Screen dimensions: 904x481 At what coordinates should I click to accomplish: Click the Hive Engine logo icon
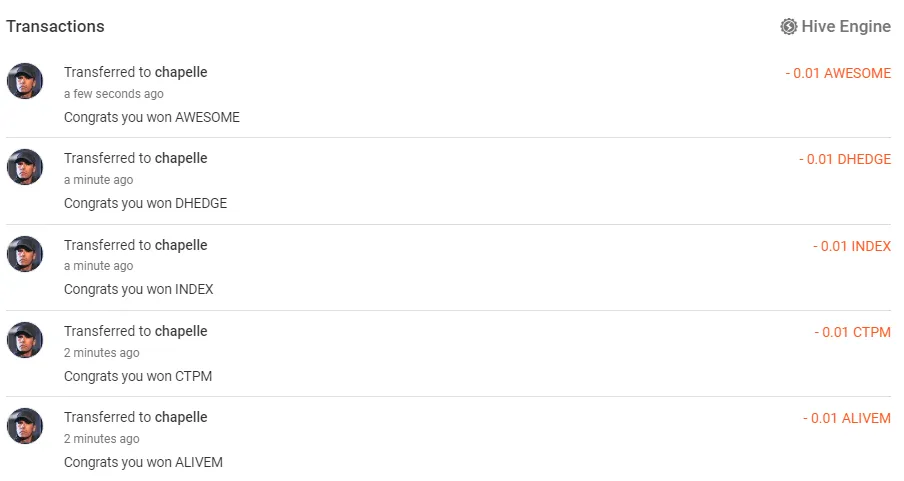pyautogui.click(x=788, y=27)
